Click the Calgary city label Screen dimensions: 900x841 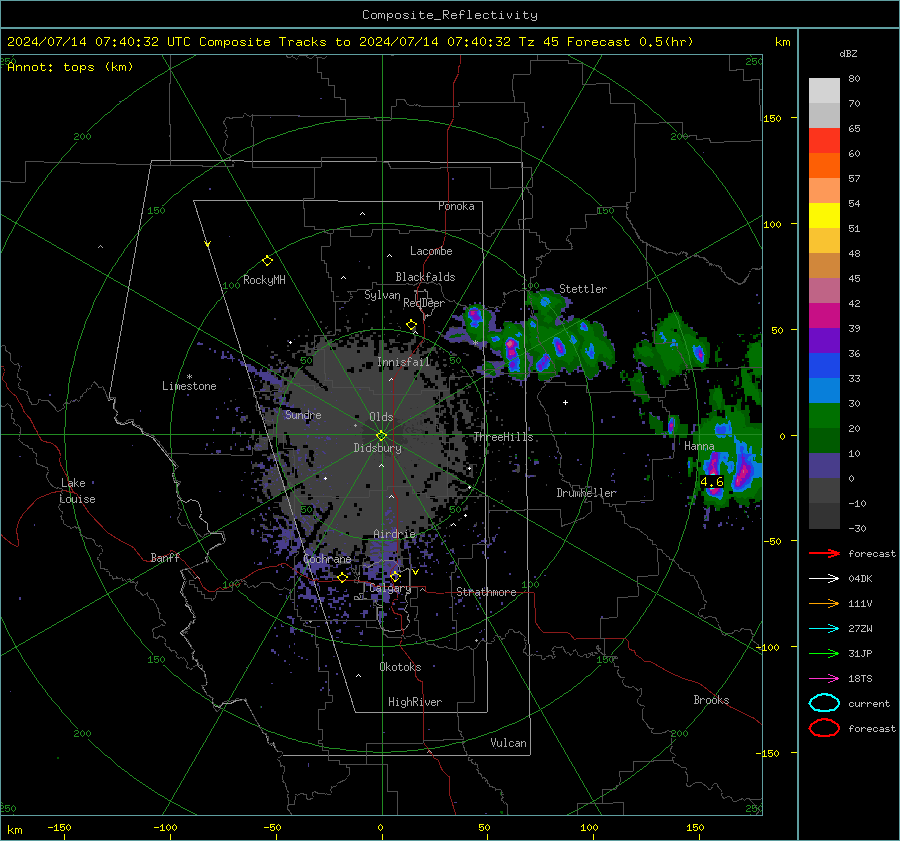390,588
